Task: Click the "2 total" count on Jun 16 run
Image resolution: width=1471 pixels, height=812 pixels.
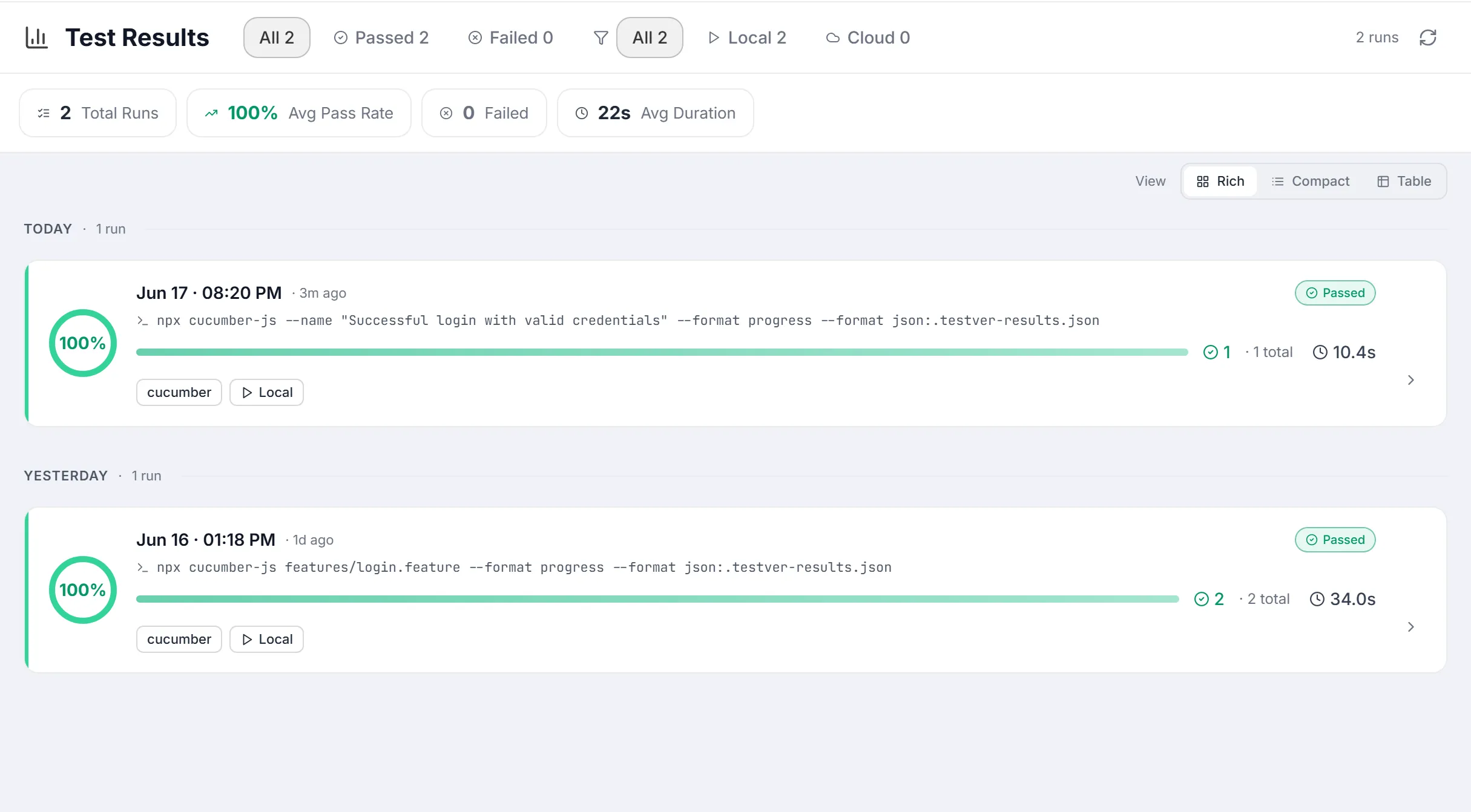Action: (1268, 599)
